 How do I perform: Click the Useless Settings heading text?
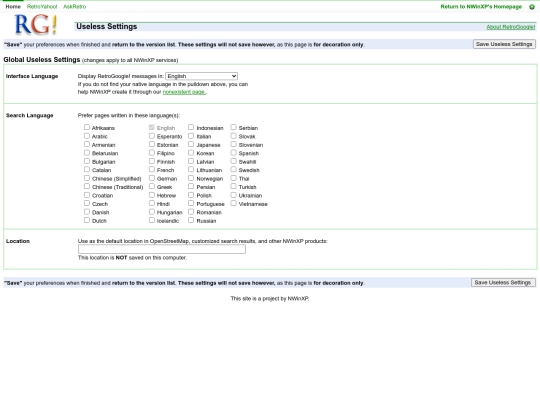(107, 27)
